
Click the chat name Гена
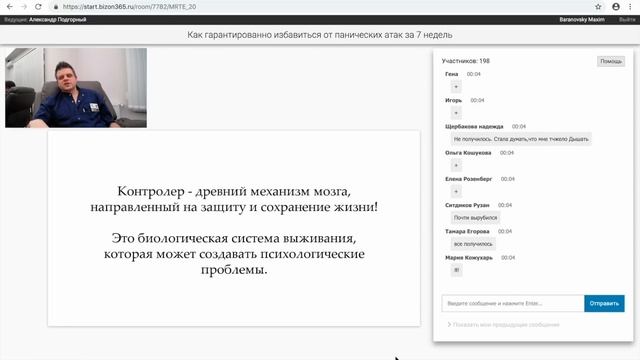[451, 74]
